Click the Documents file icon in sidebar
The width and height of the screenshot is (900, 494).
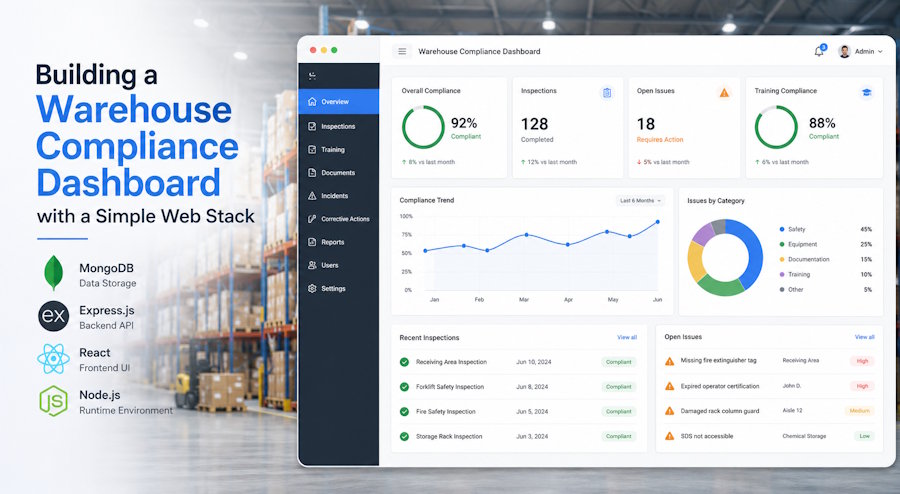coord(312,172)
